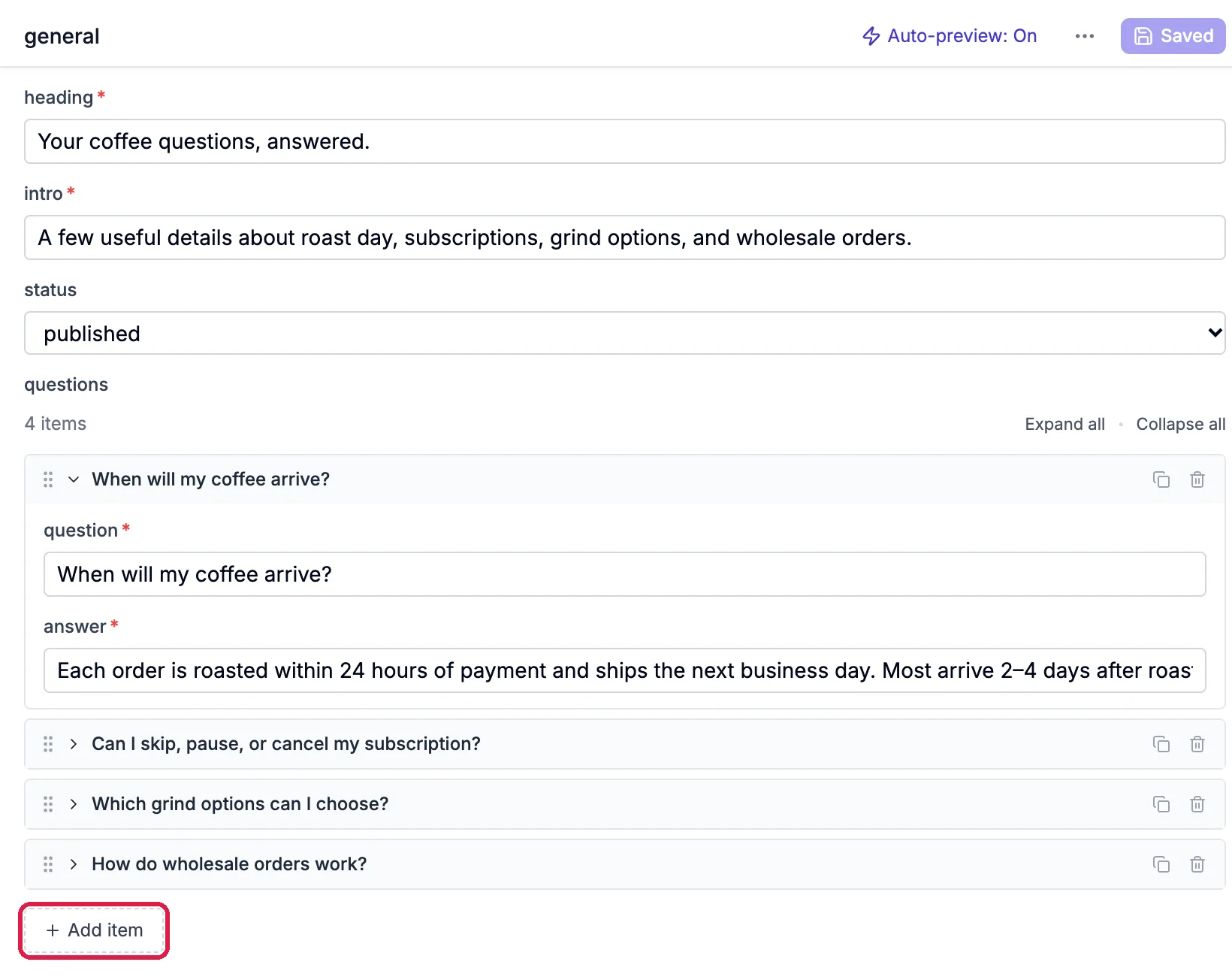Click the 'questions' section label
The image size is (1232, 977).
click(66, 385)
